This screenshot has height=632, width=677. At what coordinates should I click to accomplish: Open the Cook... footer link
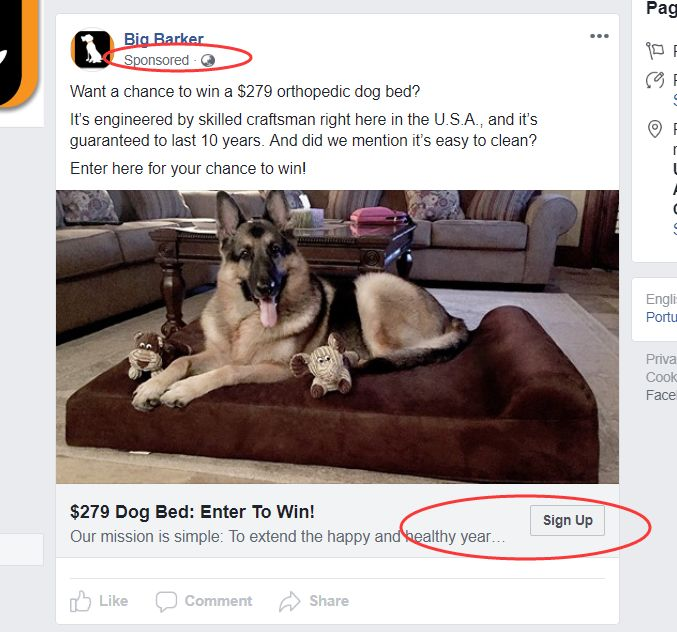661,377
